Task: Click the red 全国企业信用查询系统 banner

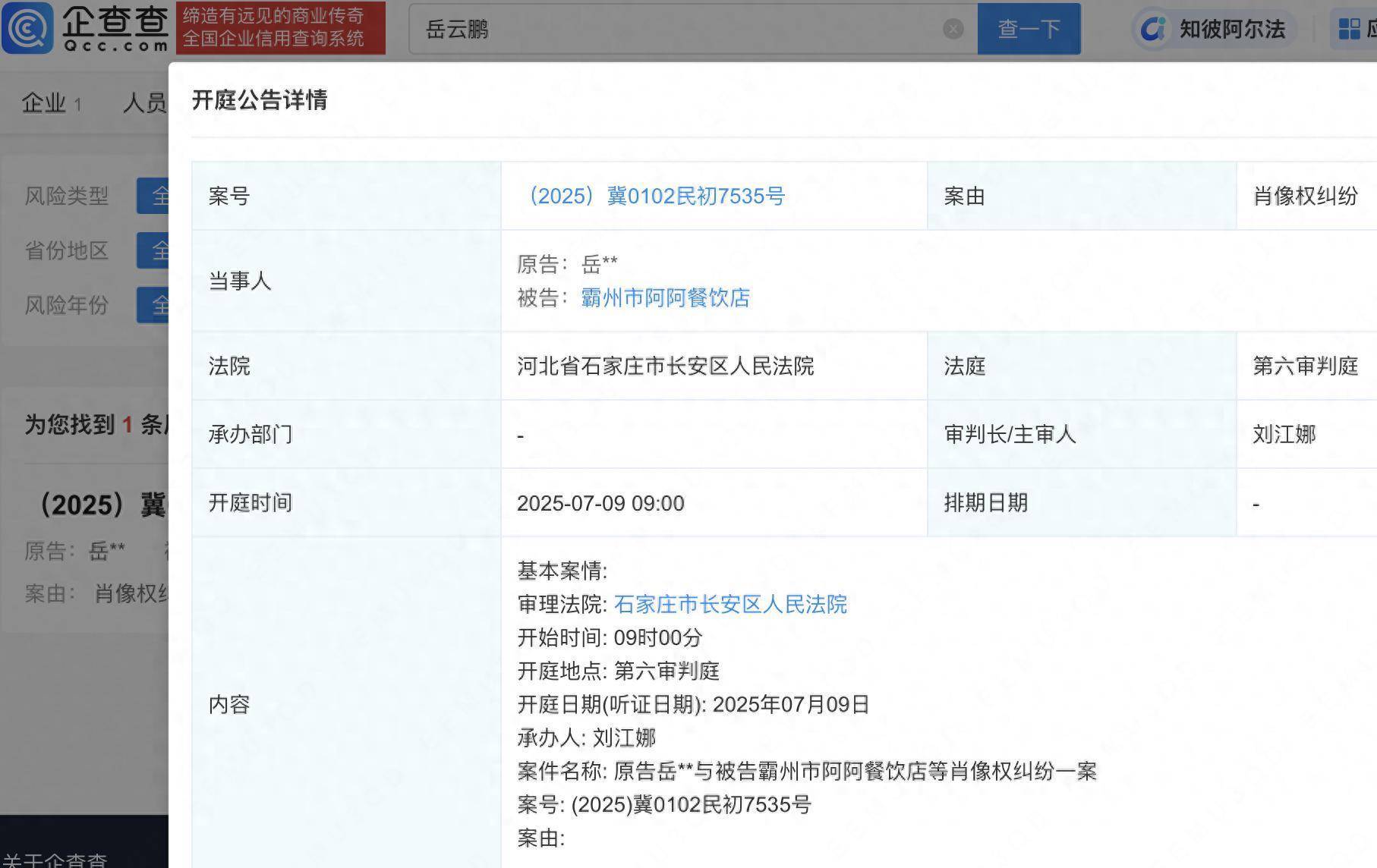Action: pos(280,28)
